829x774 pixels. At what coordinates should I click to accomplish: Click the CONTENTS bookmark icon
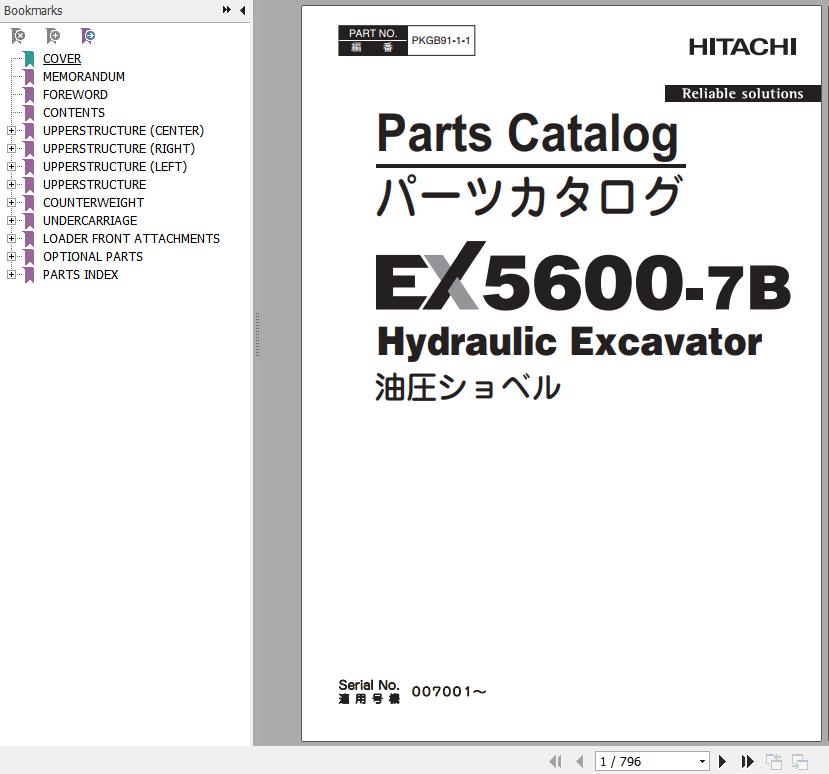pyautogui.click(x=29, y=113)
